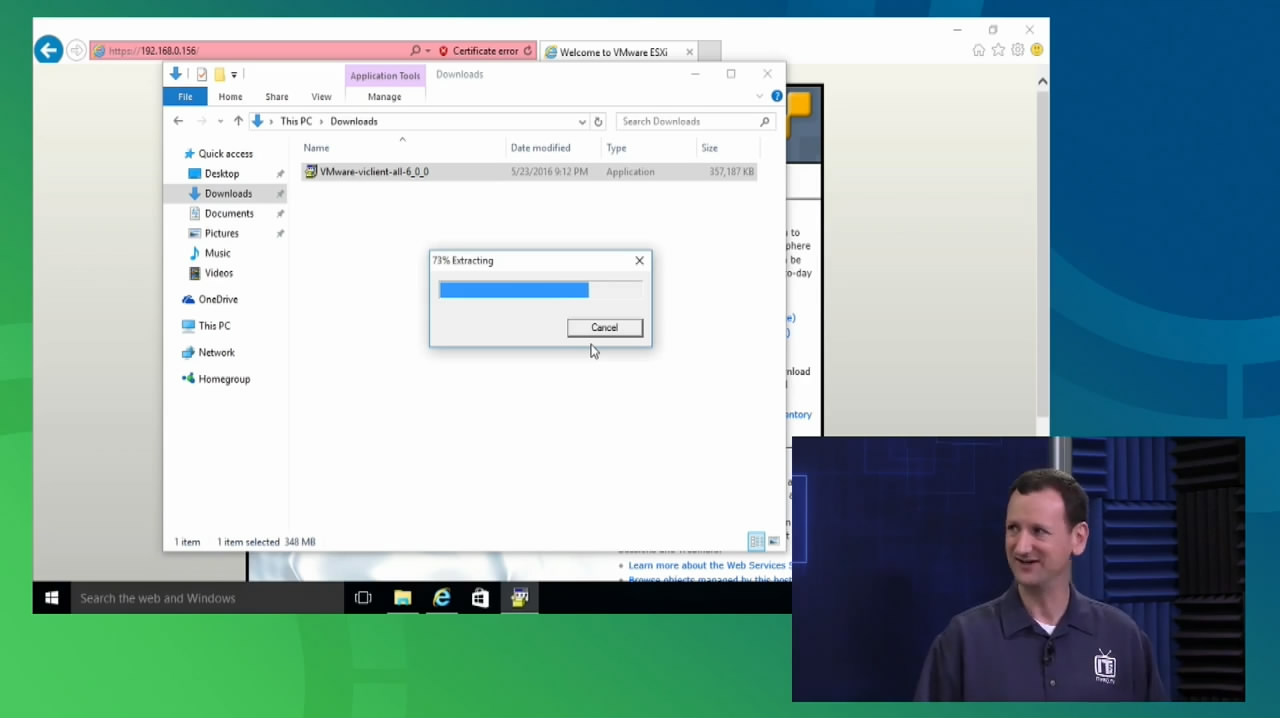Viewport: 1280px width, 718px height.
Task: Click the Search the web and Windows box
Action: coord(207,598)
